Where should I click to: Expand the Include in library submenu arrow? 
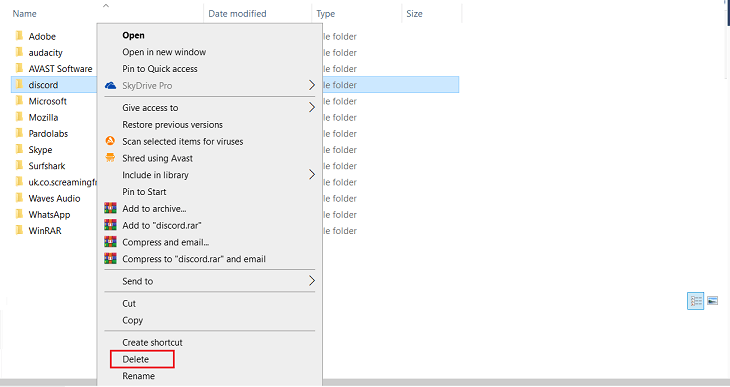coord(311,175)
